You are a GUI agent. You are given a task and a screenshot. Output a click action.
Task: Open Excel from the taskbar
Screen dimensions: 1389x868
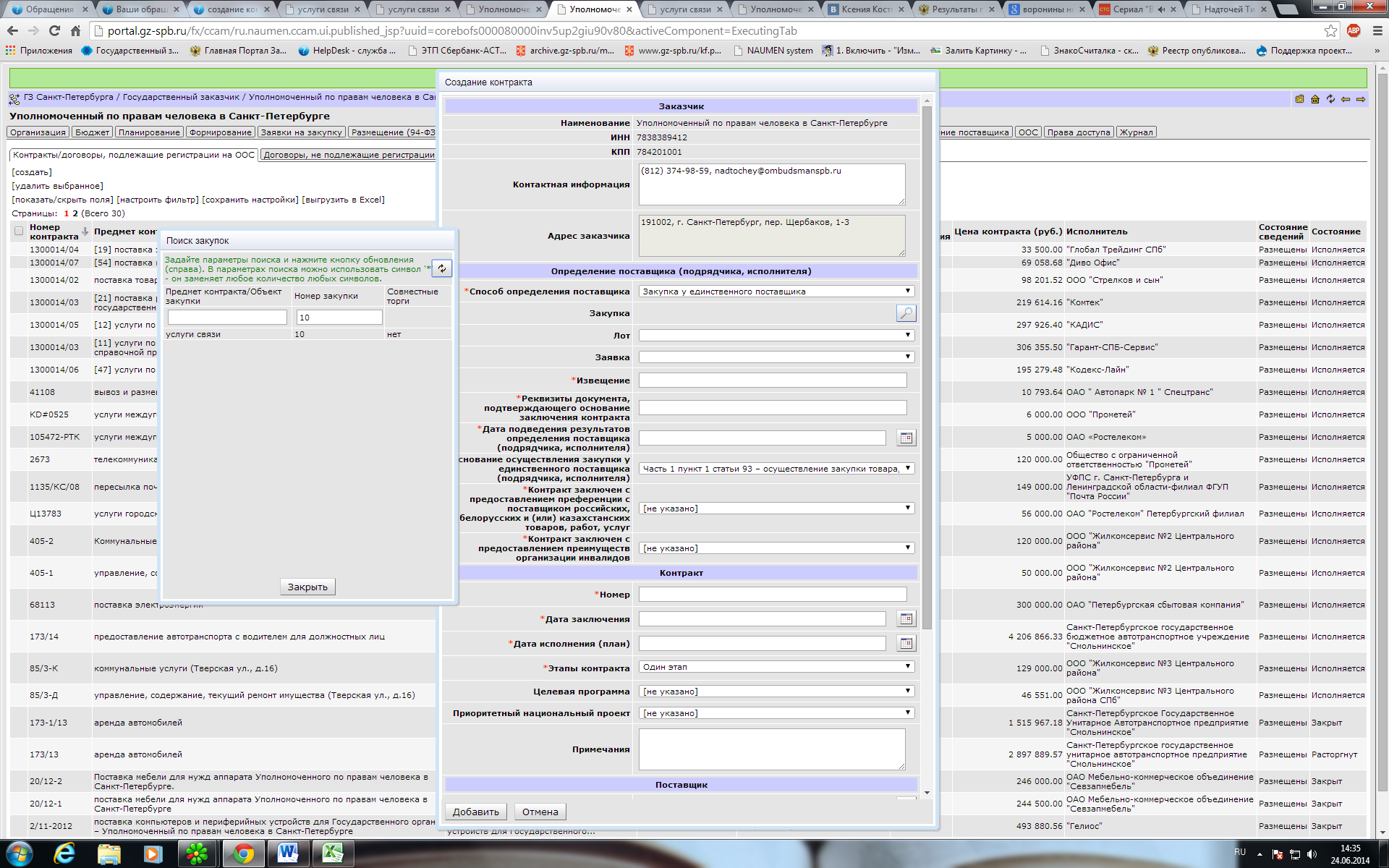pos(333,854)
